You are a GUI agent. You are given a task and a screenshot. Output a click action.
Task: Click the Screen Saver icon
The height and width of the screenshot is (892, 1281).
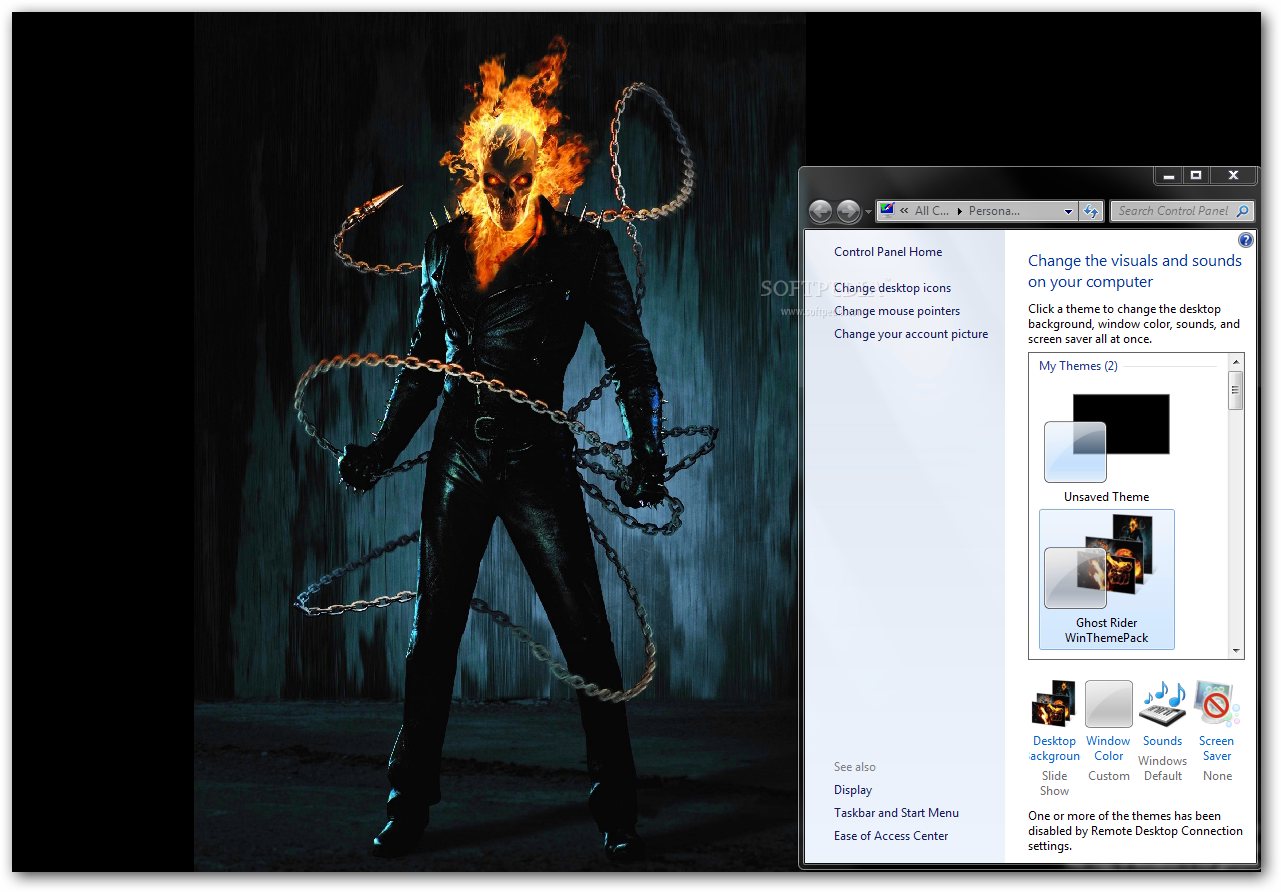[x=1216, y=704]
